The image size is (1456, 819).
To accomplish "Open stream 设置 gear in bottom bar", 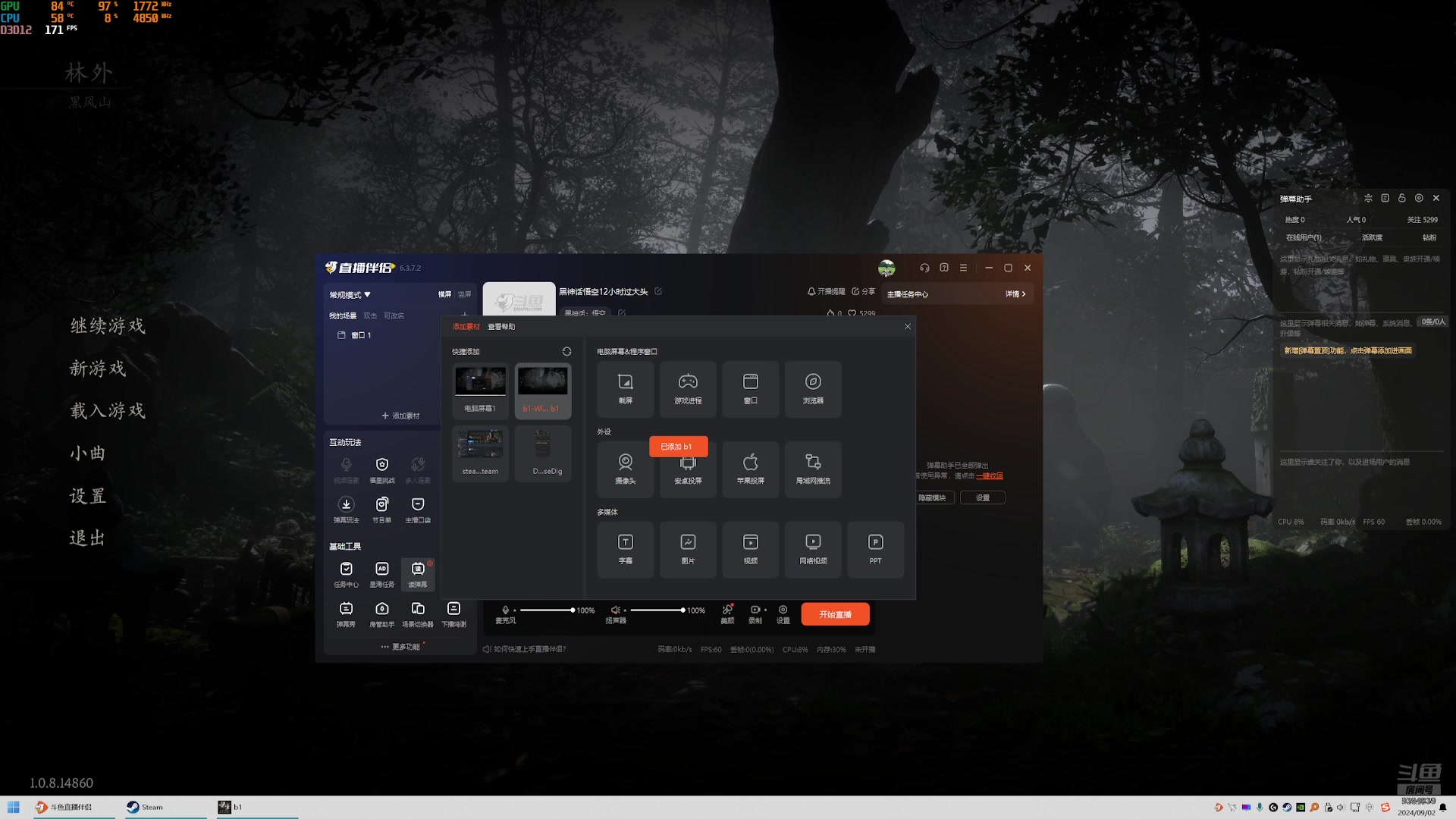I will [783, 614].
